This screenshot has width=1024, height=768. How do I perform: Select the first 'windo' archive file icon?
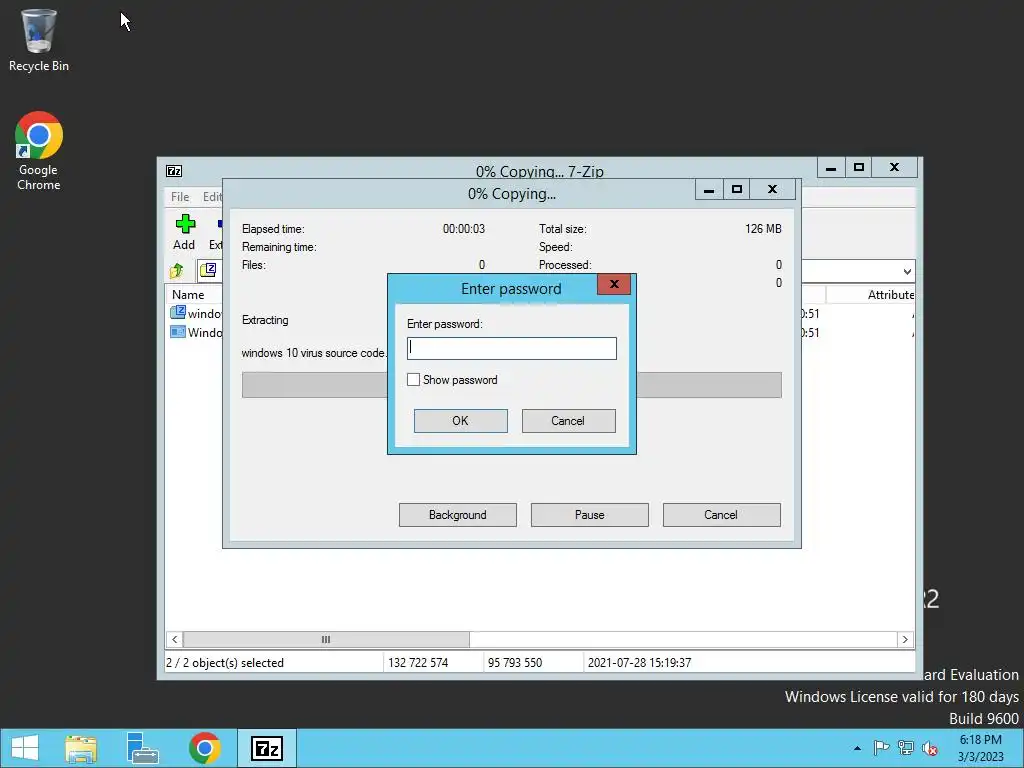point(178,312)
